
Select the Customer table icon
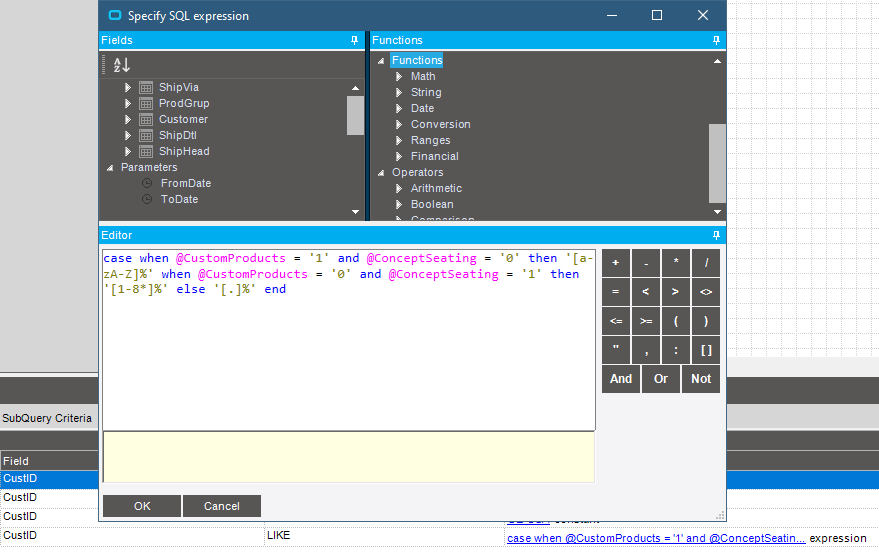[146, 119]
